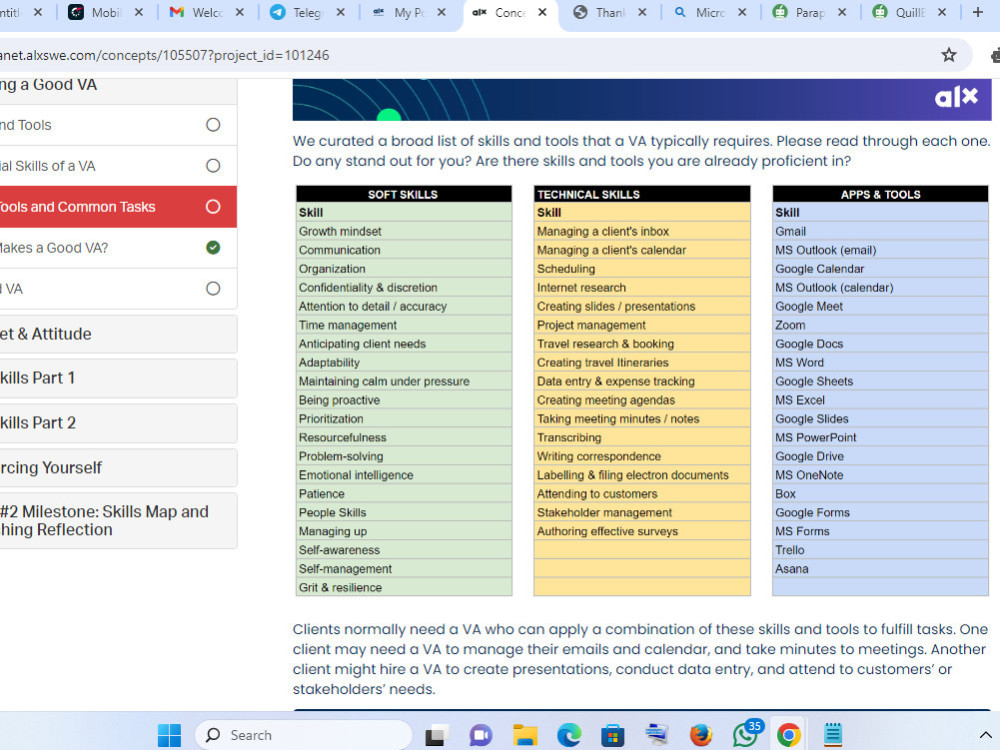Open File Explorer from the taskbar
Screen dimensions: 1000x750
pos(525,735)
